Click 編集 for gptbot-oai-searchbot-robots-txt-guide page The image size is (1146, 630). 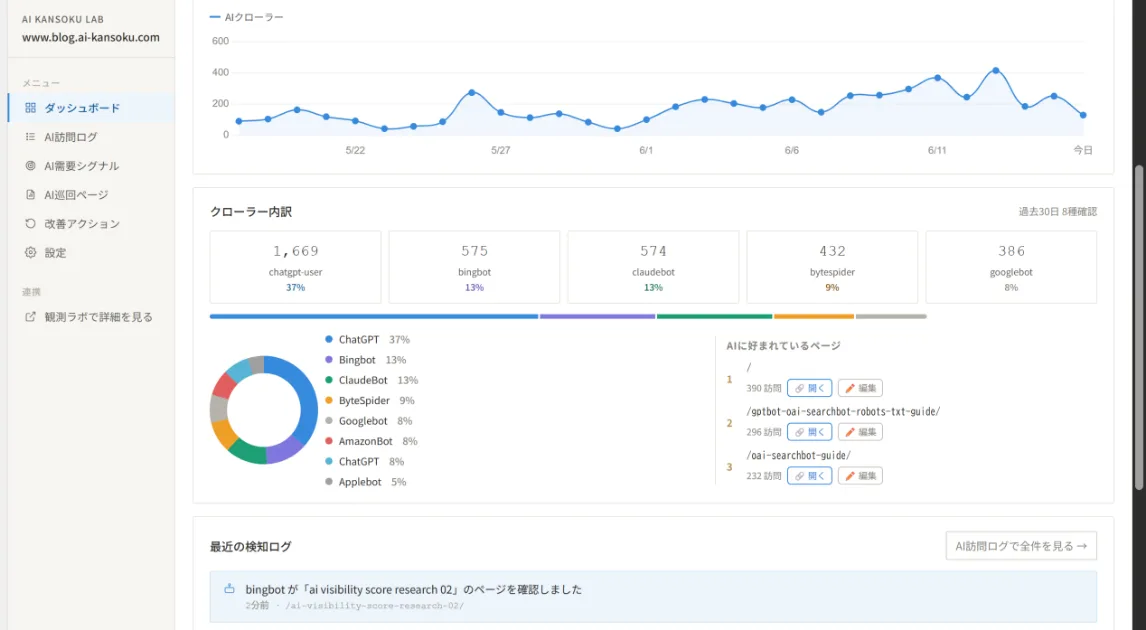point(860,432)
